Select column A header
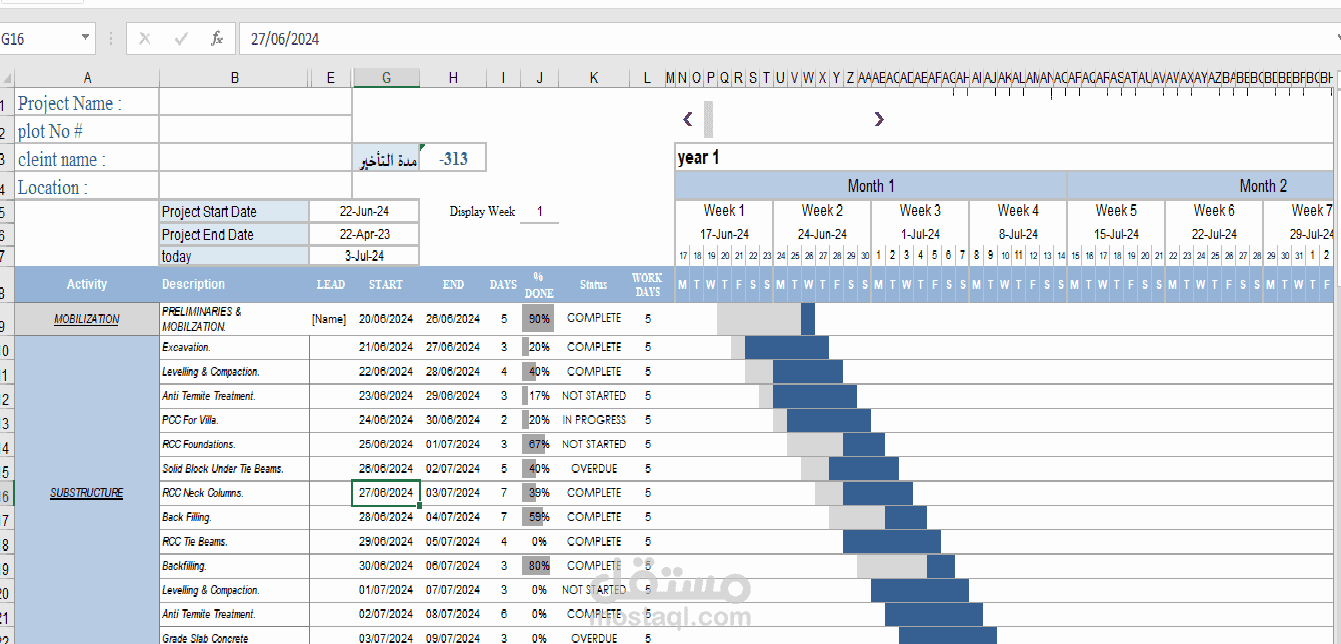The height and width of the screenshot is (644, 1341). coord(87,78)
